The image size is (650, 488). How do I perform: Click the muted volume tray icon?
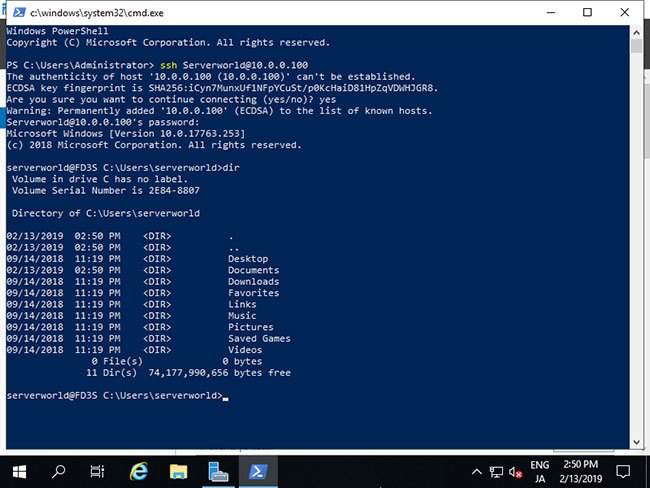click(x=515, y=472)
